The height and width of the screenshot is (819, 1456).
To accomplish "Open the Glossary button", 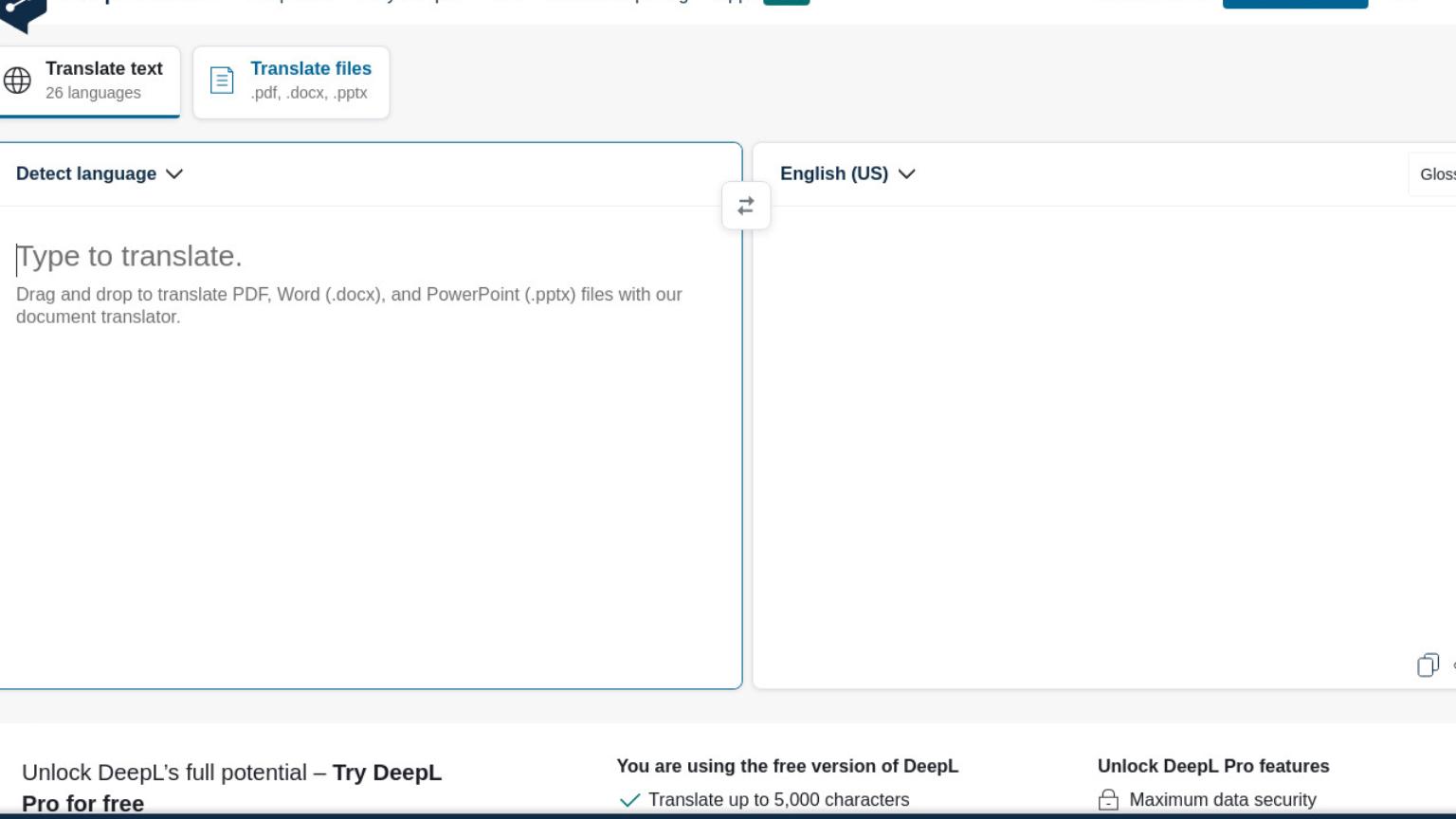I will coord(1432,174).
